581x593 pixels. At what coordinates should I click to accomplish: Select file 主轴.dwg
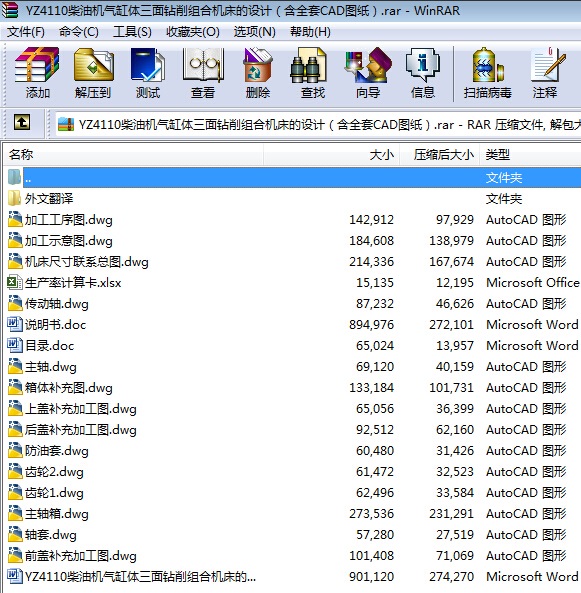click(50, 367)
